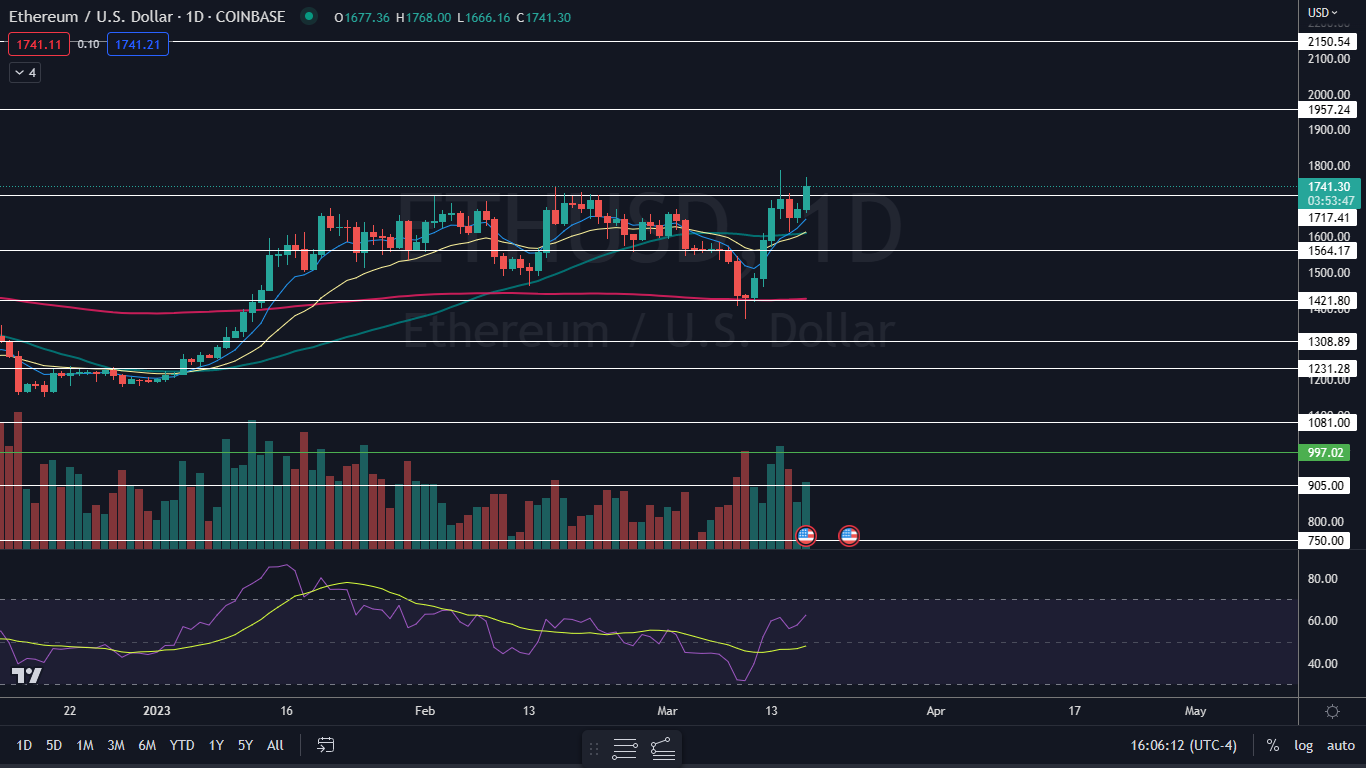Open chart settings gear icon
The height and width of the screenshot is (768, 1366).
(x=1332, y=711)
